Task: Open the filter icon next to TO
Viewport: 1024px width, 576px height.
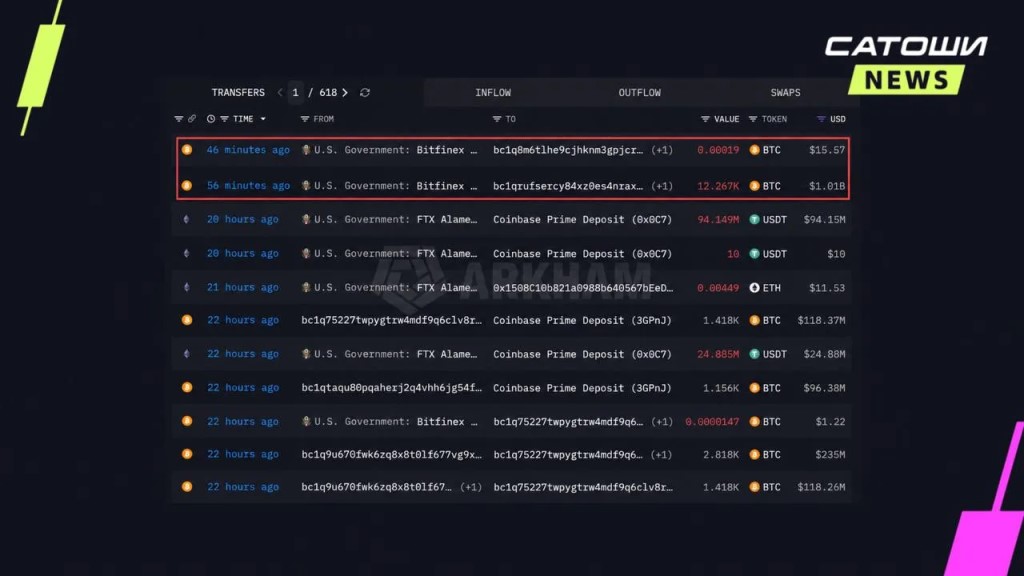Action: (x=496, y=119)
